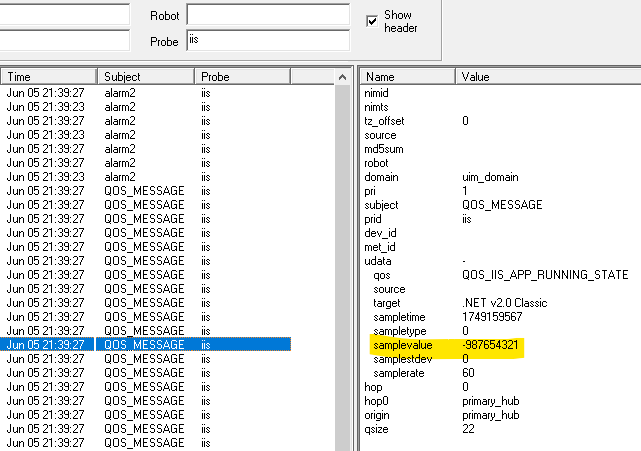Click the Name column header
Screen dimensions: 641x451
click(408, 77)
